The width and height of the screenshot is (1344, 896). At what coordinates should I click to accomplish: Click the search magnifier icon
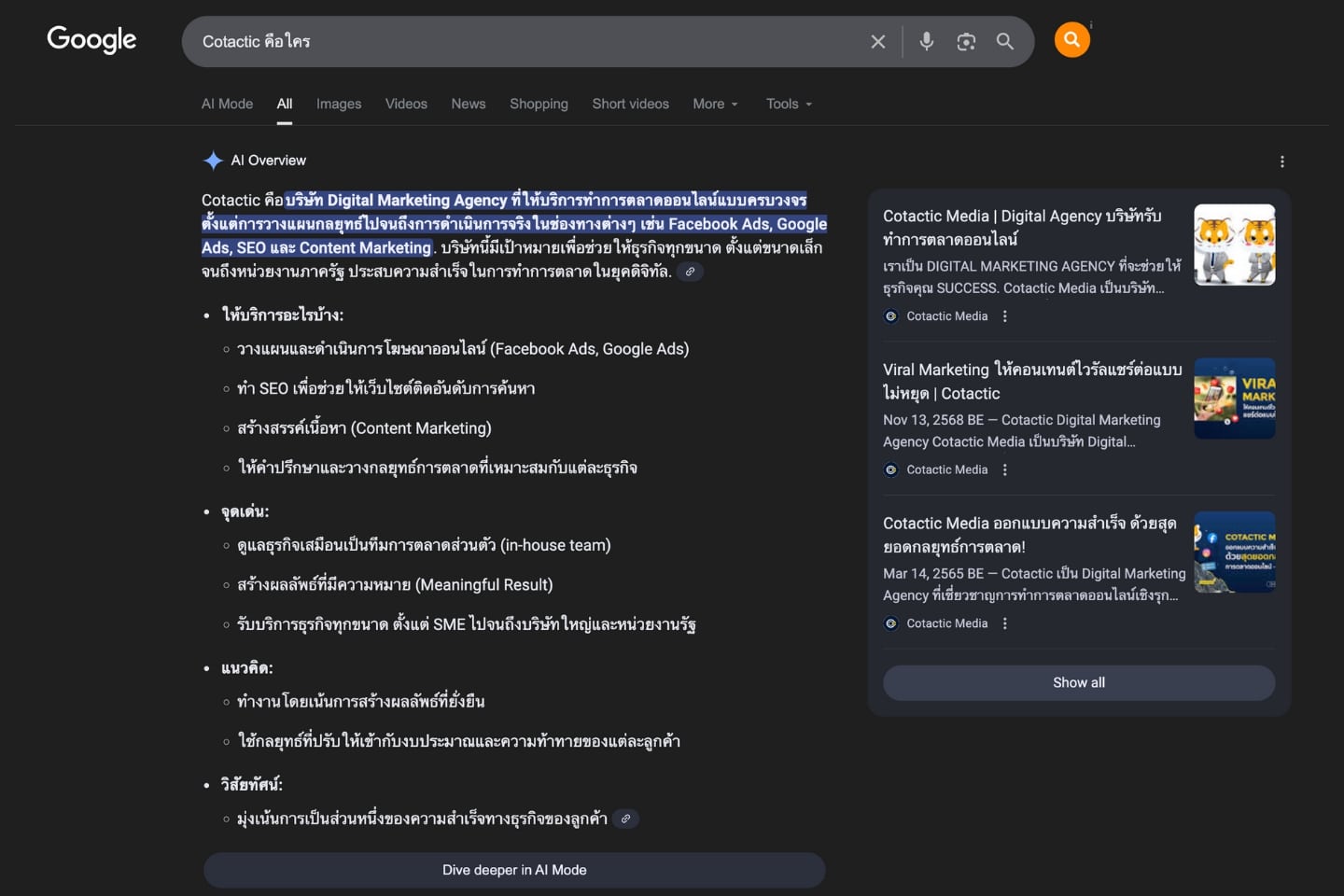[1005, 41]
